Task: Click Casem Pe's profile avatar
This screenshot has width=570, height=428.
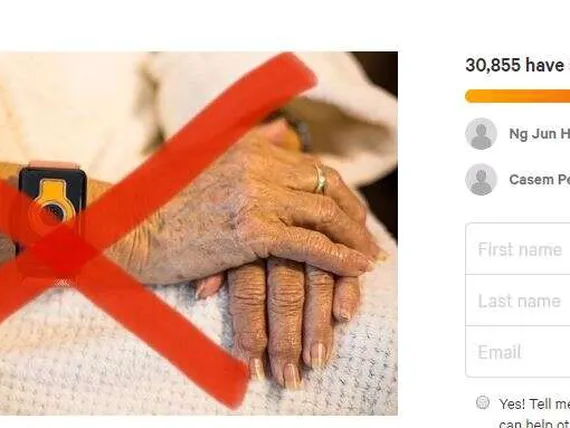Action: (x=481, y=179)
